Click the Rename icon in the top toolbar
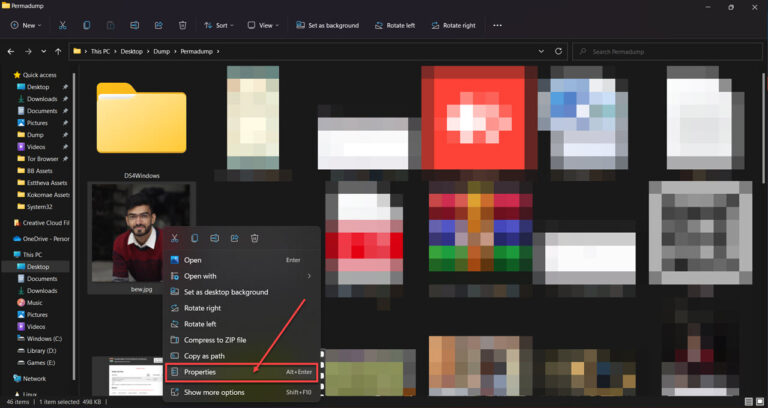 click(134, 25)
